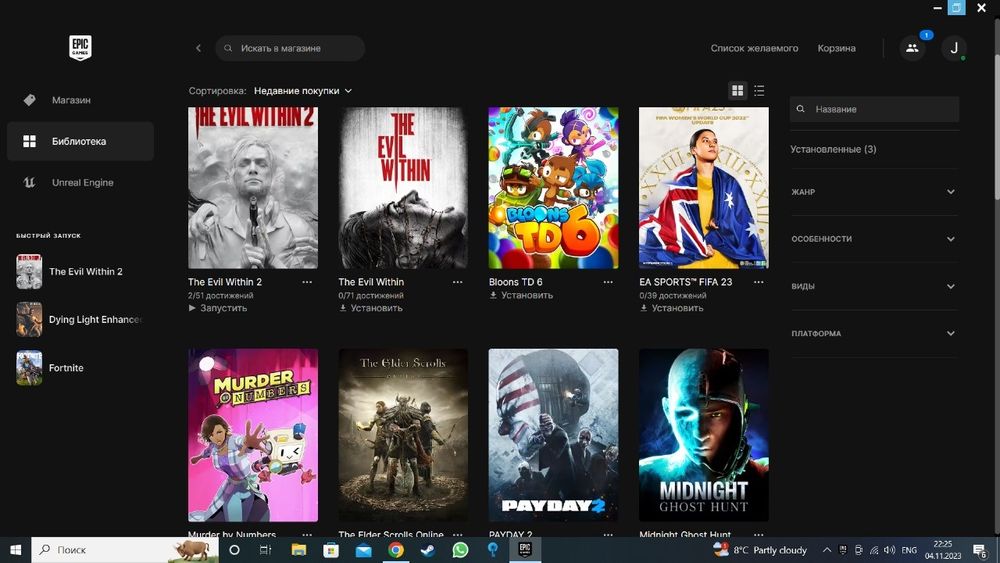The image size is (1000, 563).
Task: Open EA SPORTS FIFA 23 cover
Action: [x=703, y=188]
